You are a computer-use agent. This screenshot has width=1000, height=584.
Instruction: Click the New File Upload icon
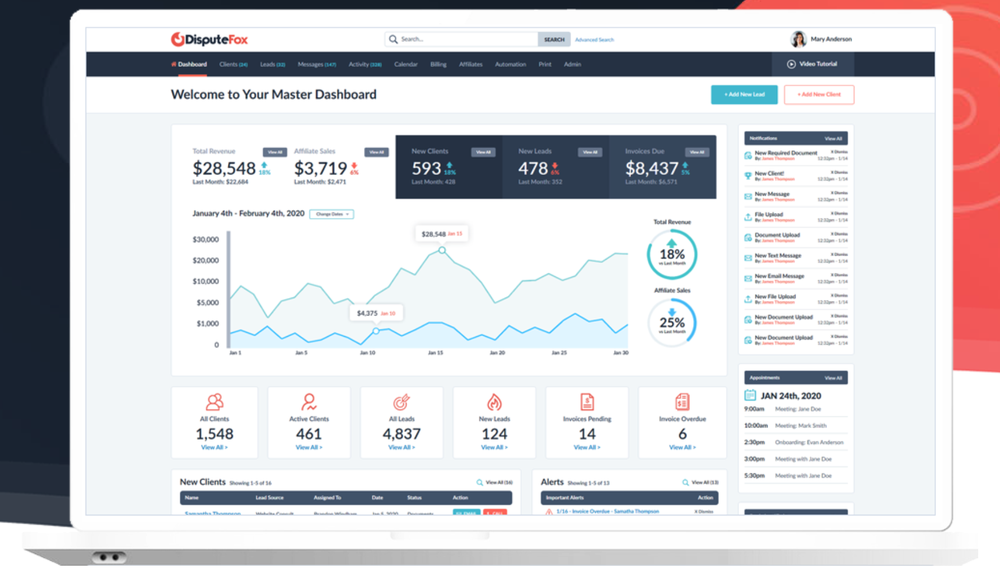748,299
